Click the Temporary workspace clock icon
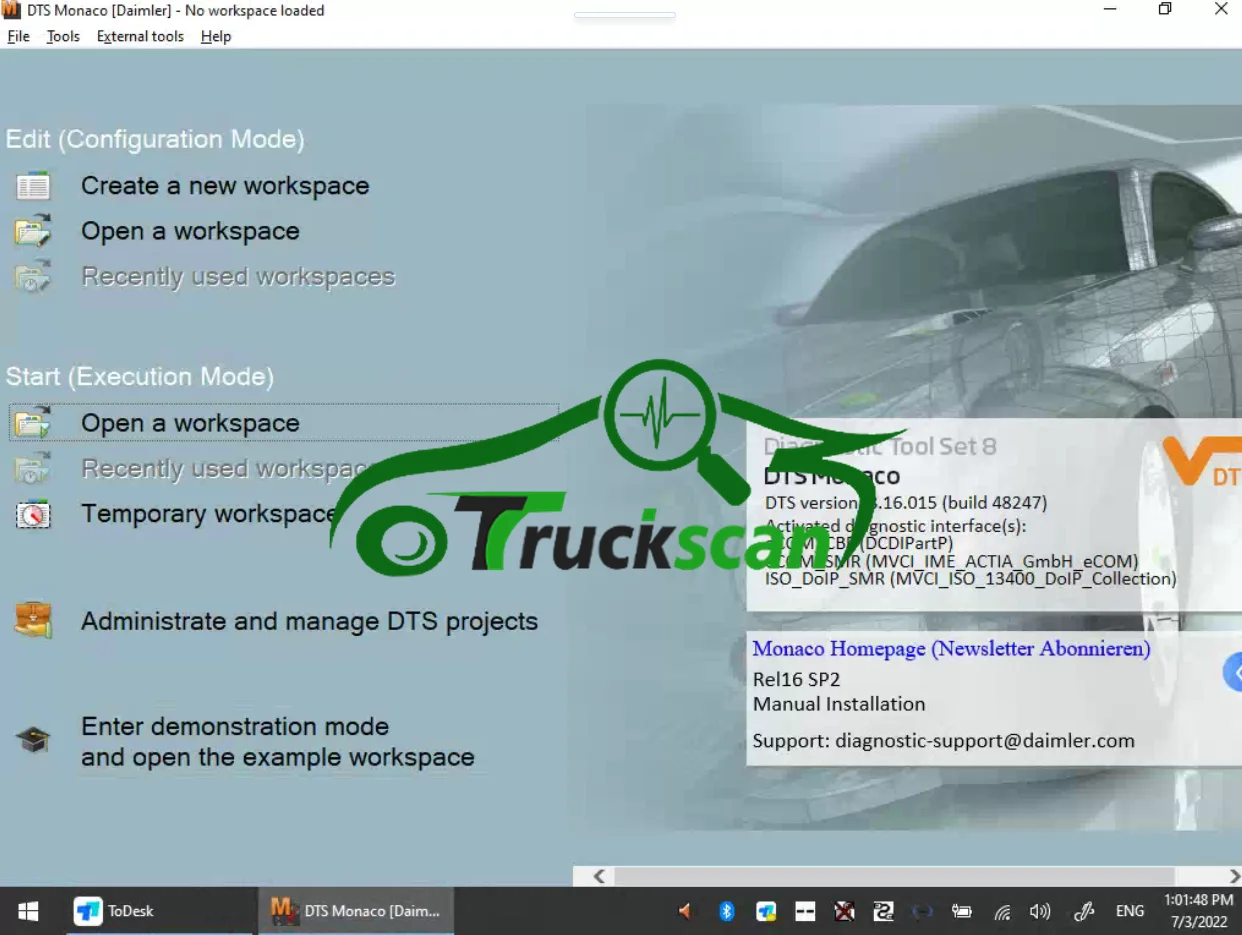The height and width of the screenshot is (935, 1242). click(x=33, y=514)
